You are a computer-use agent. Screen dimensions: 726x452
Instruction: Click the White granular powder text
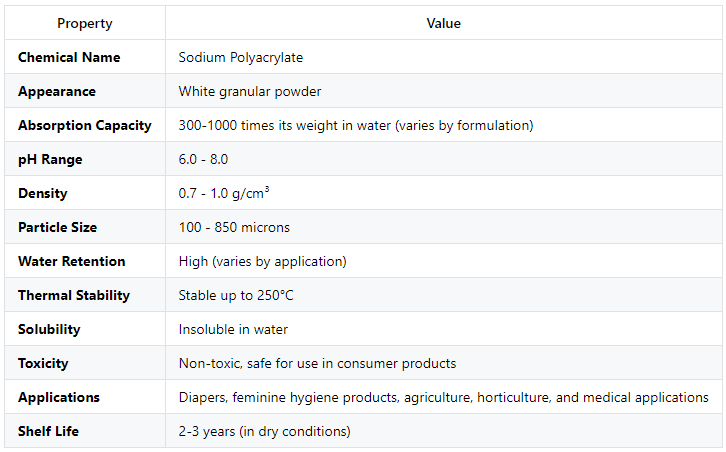(x=250, y=92)
